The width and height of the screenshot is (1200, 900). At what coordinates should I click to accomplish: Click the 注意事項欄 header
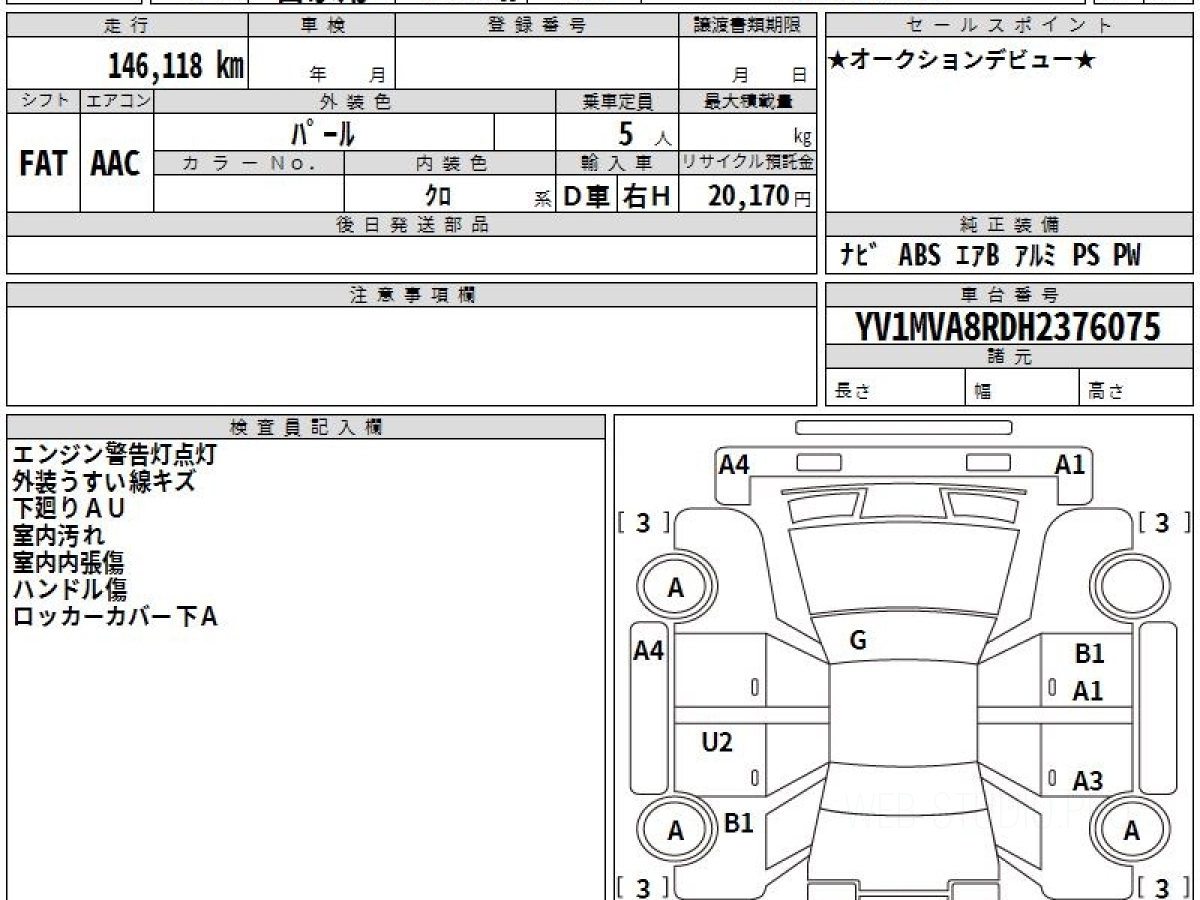(411, 295)
